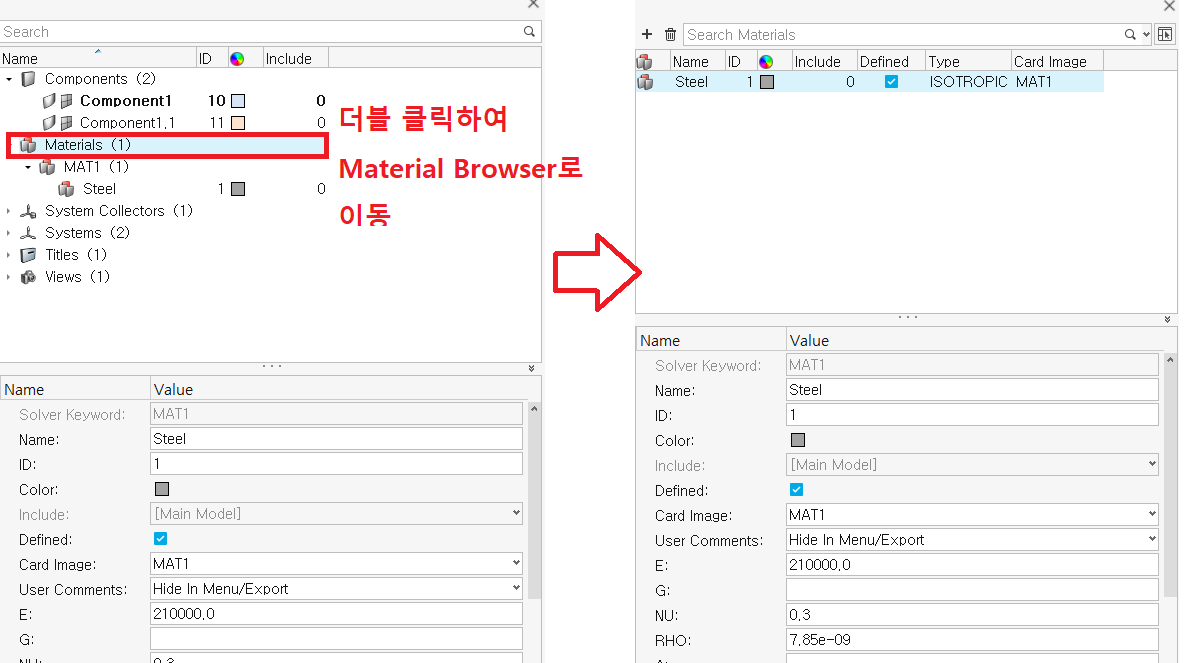Viewport: 1187px width, 663px height.
Task: Click the color wheel column header in left browser
Action: (237, 59)
